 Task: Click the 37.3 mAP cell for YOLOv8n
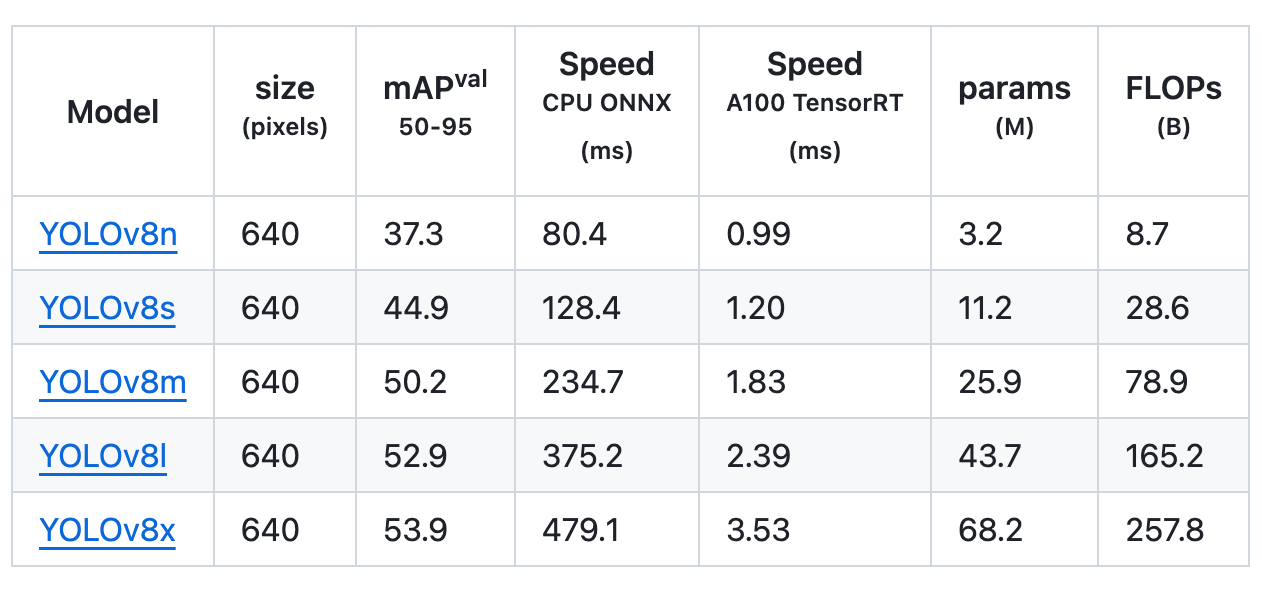click(413, 234)
